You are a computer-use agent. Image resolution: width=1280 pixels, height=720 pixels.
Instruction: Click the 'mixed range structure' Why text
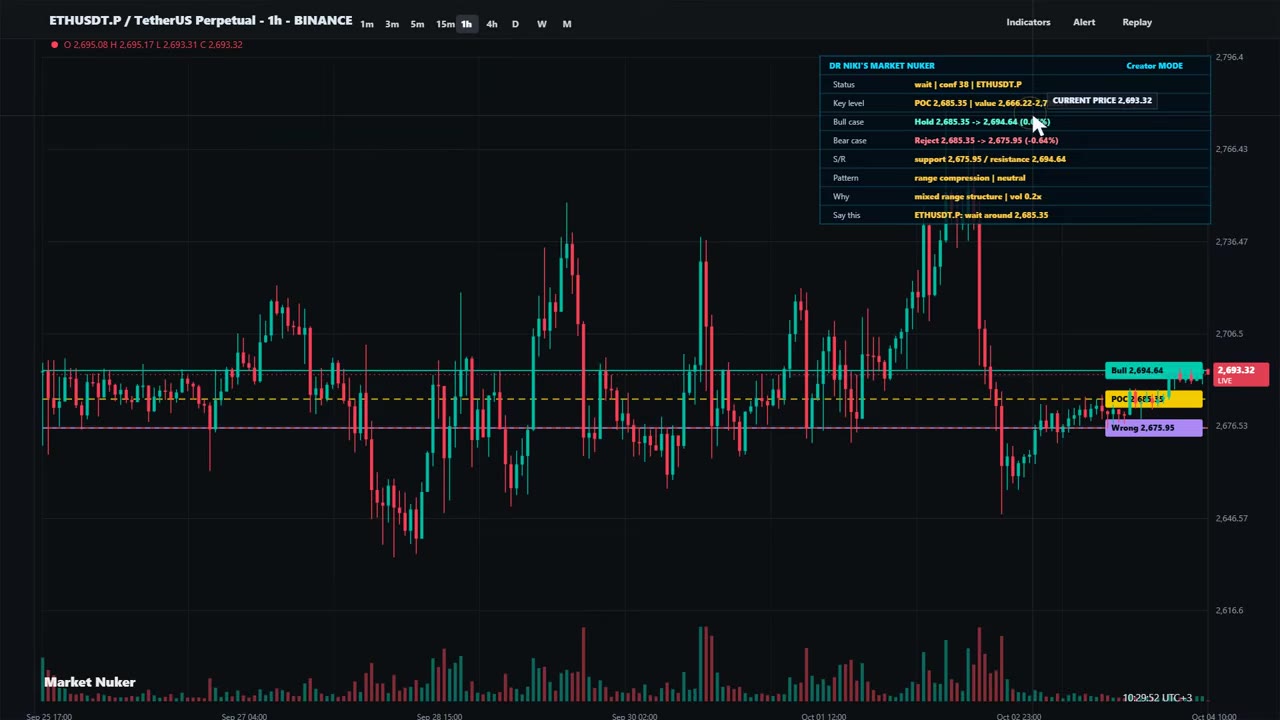pyautogui.click(x=977, y=197)
